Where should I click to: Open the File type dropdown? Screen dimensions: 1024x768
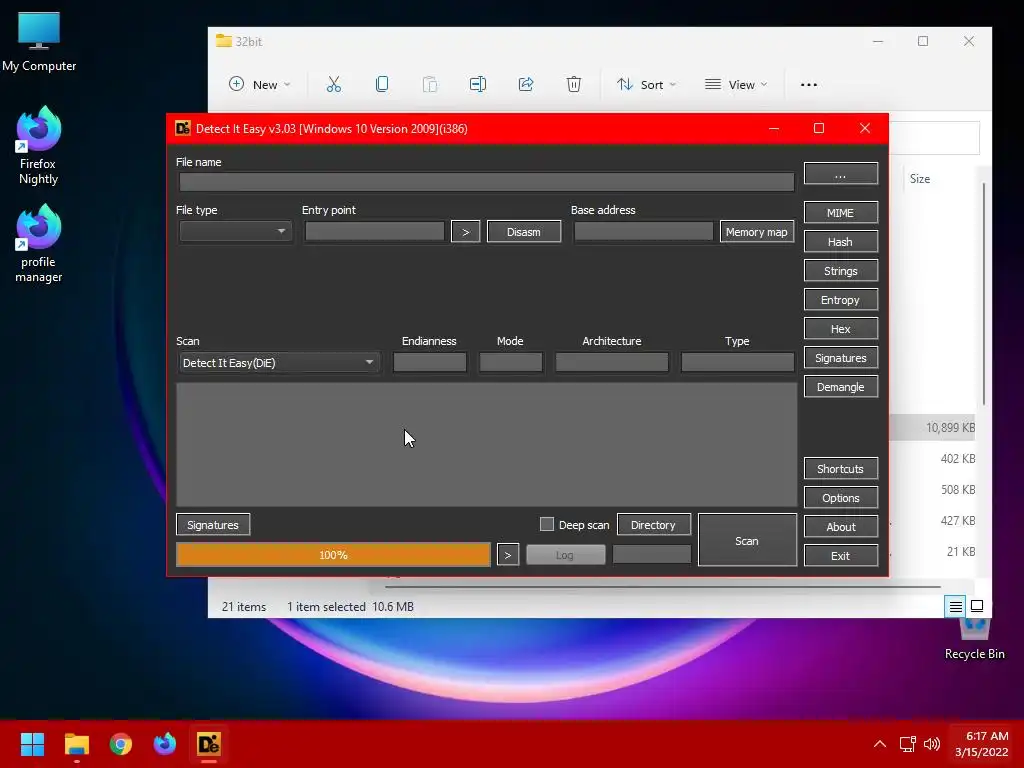click(x=234, y=231)
